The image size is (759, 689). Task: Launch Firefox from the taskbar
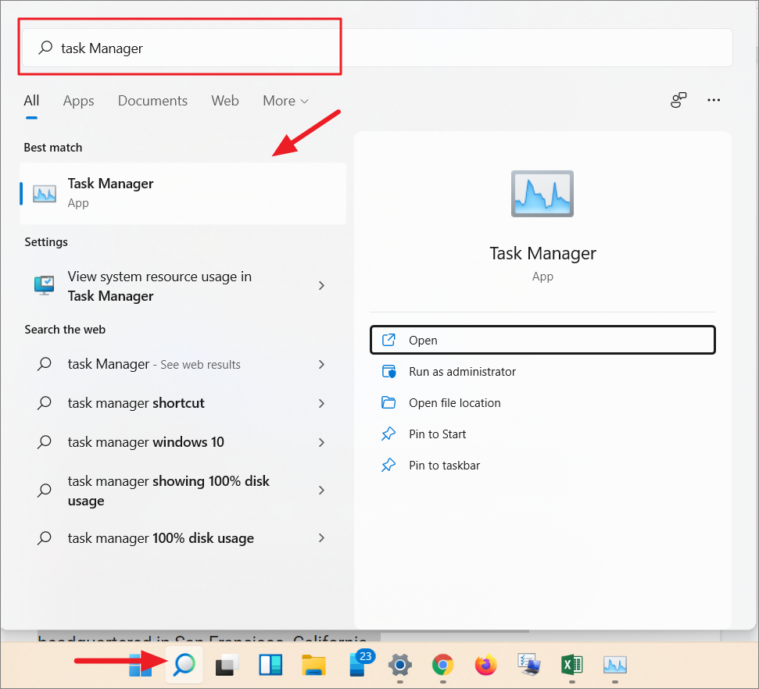[486, 665]
